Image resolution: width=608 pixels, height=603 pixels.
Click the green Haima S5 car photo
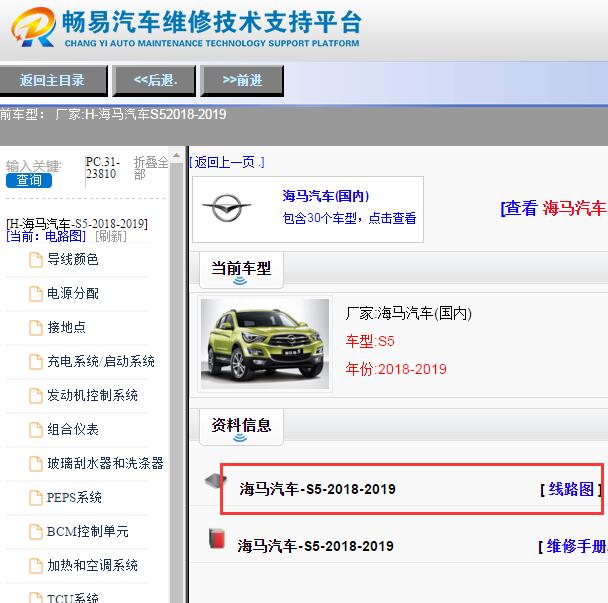click(265, 344)
